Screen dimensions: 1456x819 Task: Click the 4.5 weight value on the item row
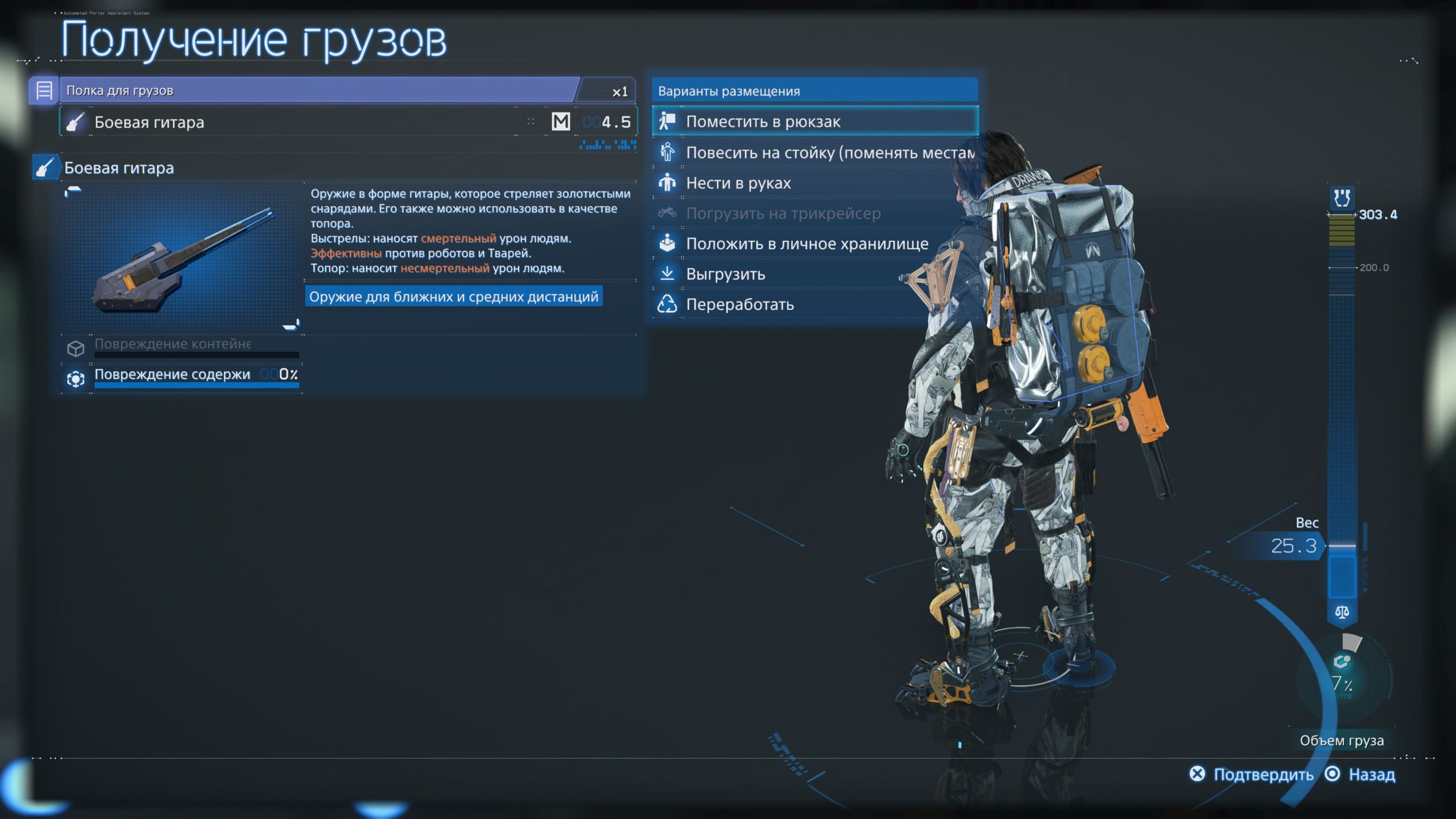tap(616, 122)
